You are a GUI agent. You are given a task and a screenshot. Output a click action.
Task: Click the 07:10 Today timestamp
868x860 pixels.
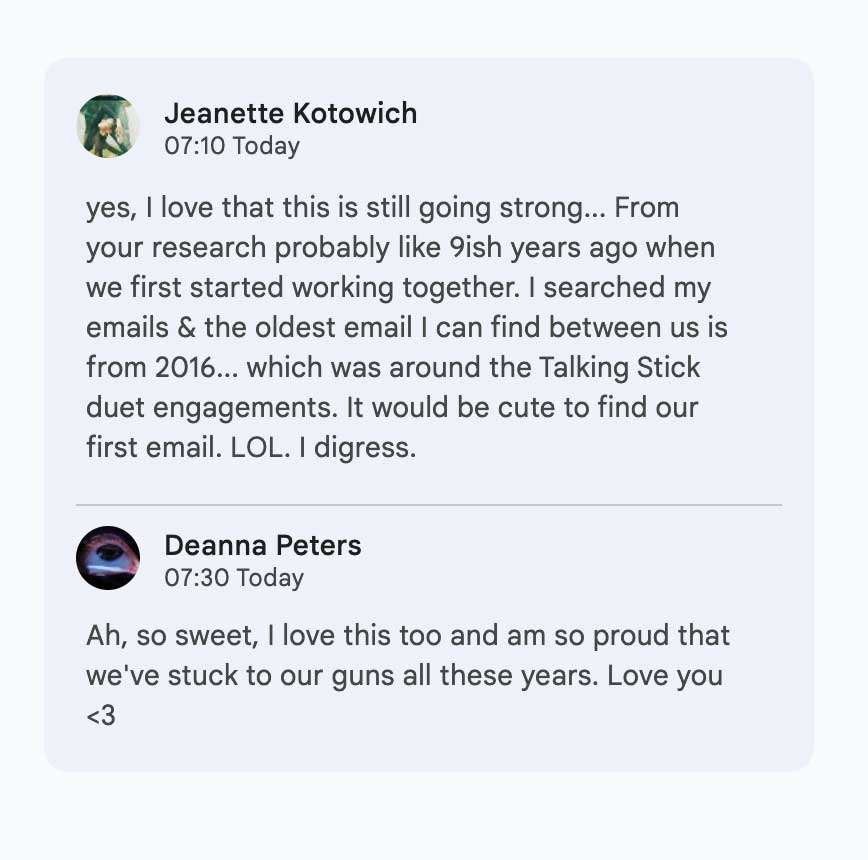(x=232, y=146)
